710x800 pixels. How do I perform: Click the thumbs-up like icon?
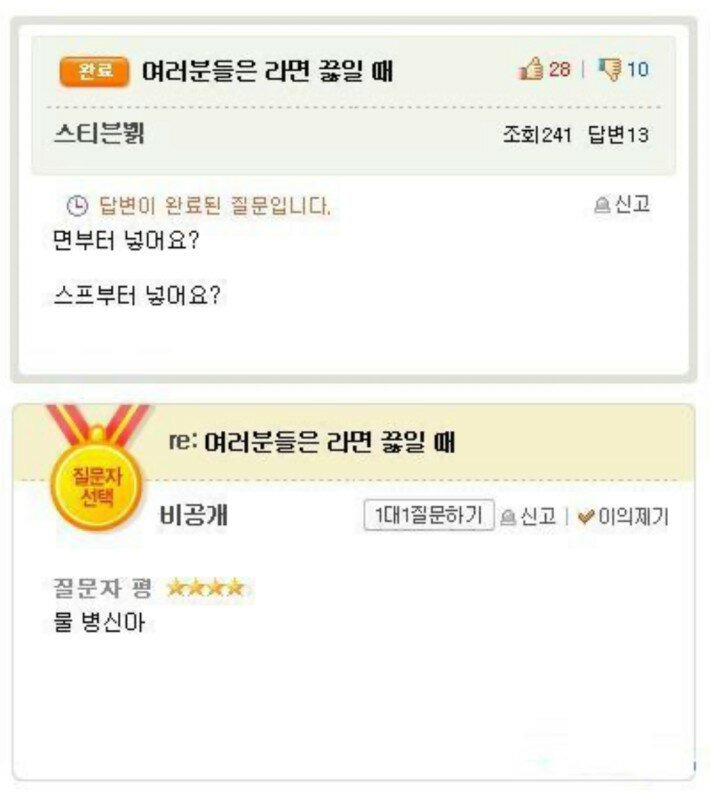tap(531, 68)
